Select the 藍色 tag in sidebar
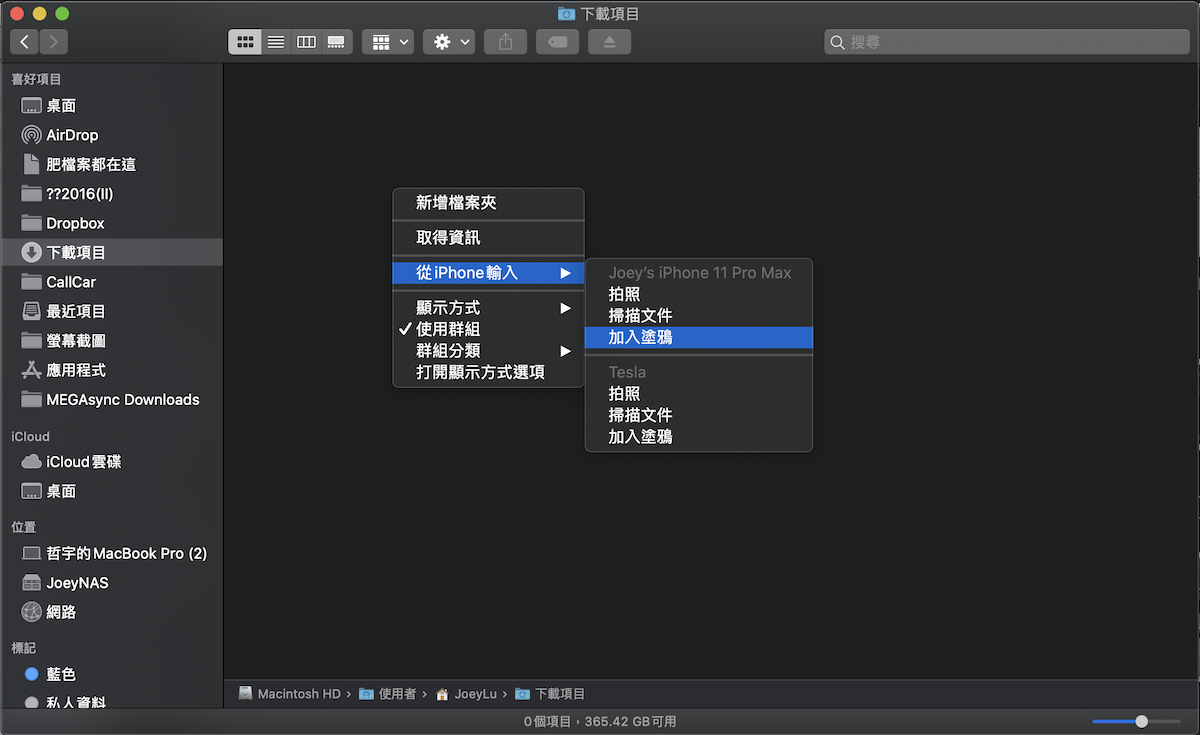Viewport: 1200px width, 735px height. 111,675
